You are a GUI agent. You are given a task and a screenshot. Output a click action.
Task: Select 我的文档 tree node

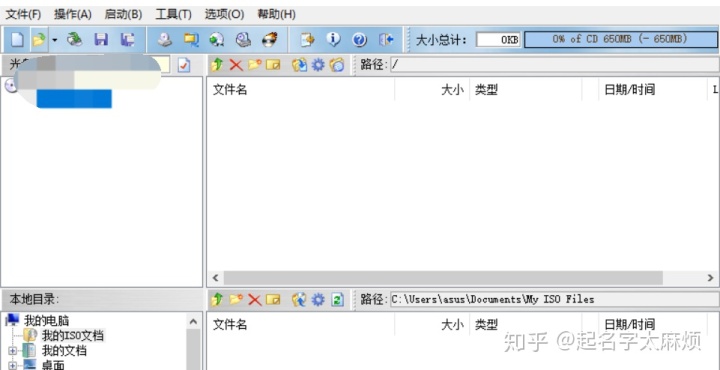(x=64, y=351)
